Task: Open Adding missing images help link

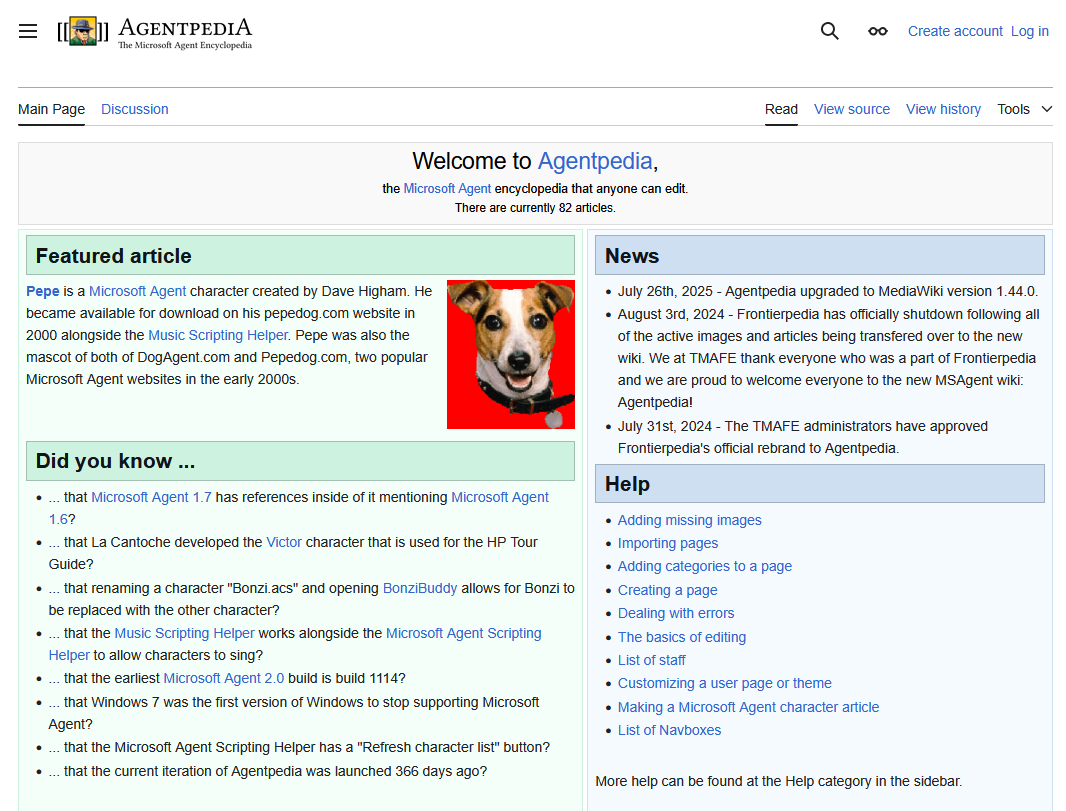Action: (x=689, y=520)
